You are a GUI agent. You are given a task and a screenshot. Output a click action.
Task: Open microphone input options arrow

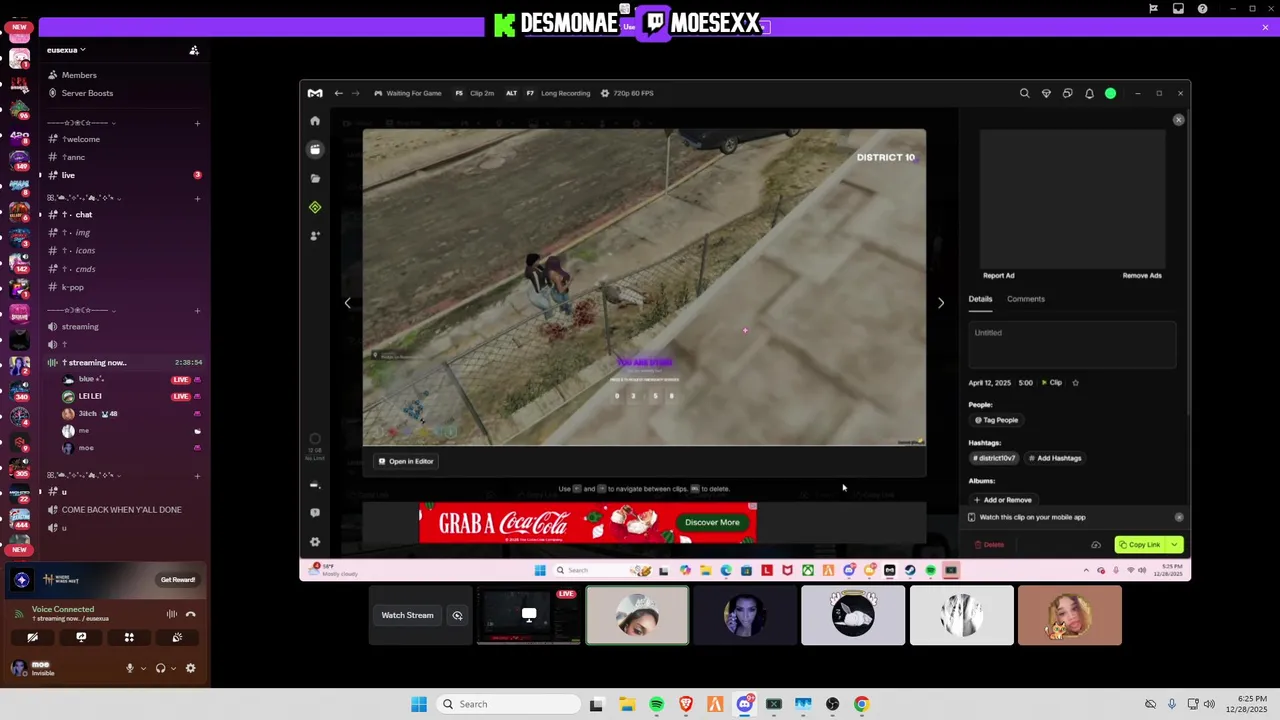143,668
